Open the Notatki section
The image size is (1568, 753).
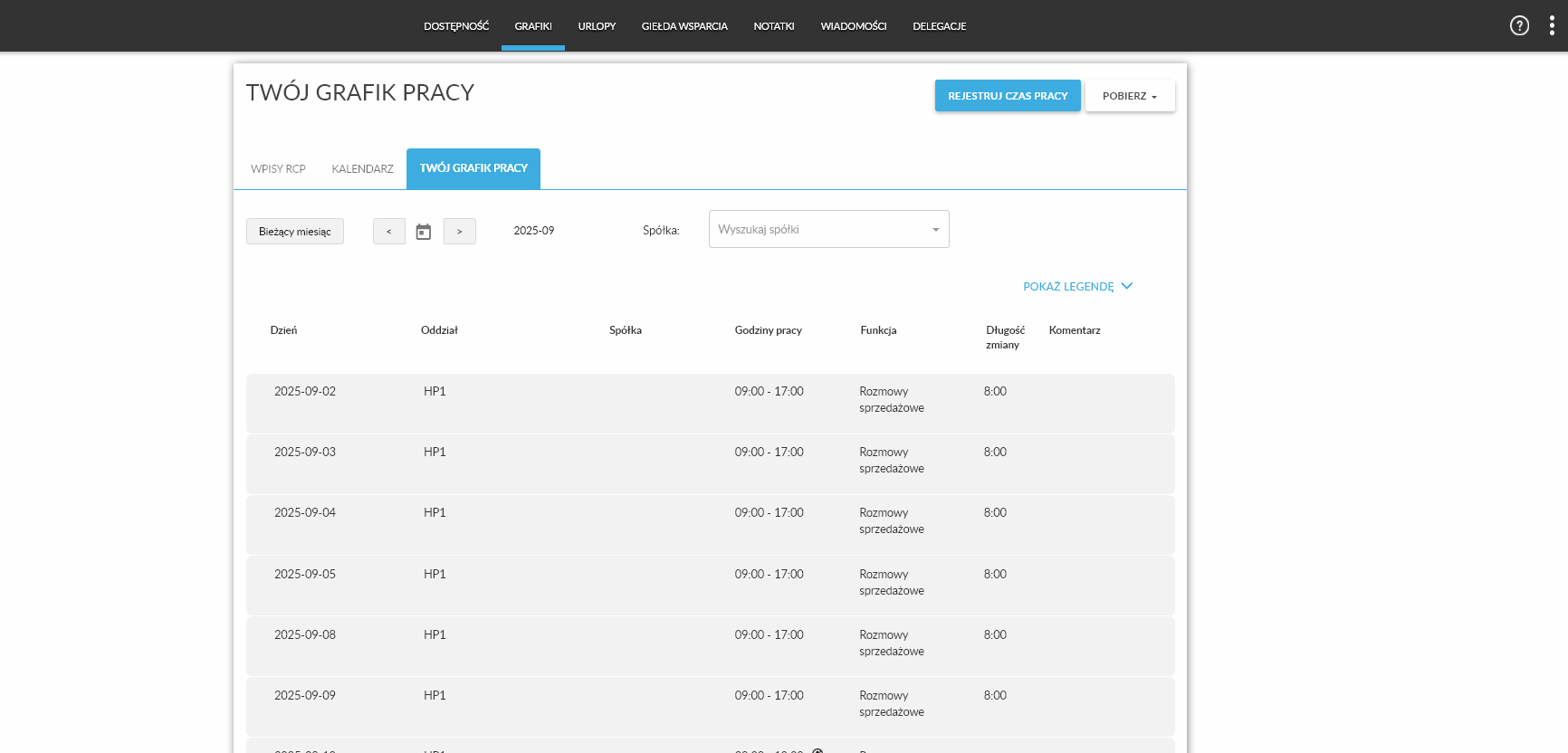coord(774,26)
